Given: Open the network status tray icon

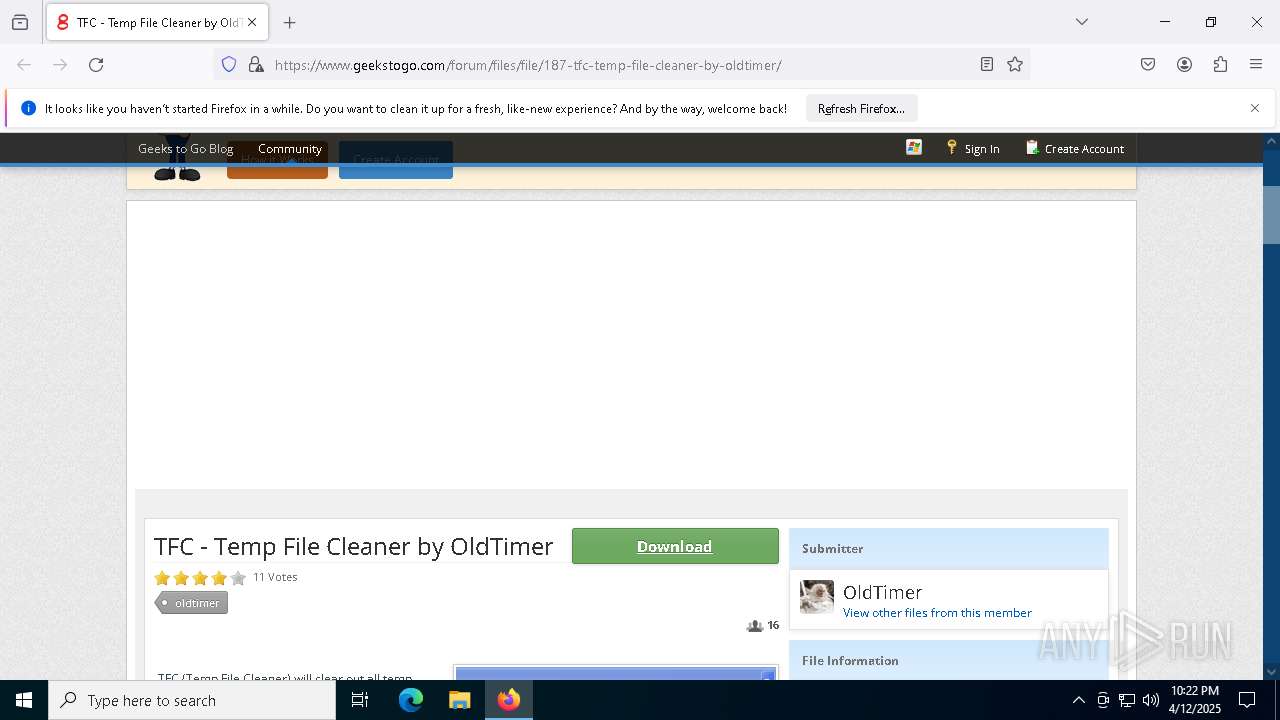Looking at the screenshot, I should [x=1127, y=700].
